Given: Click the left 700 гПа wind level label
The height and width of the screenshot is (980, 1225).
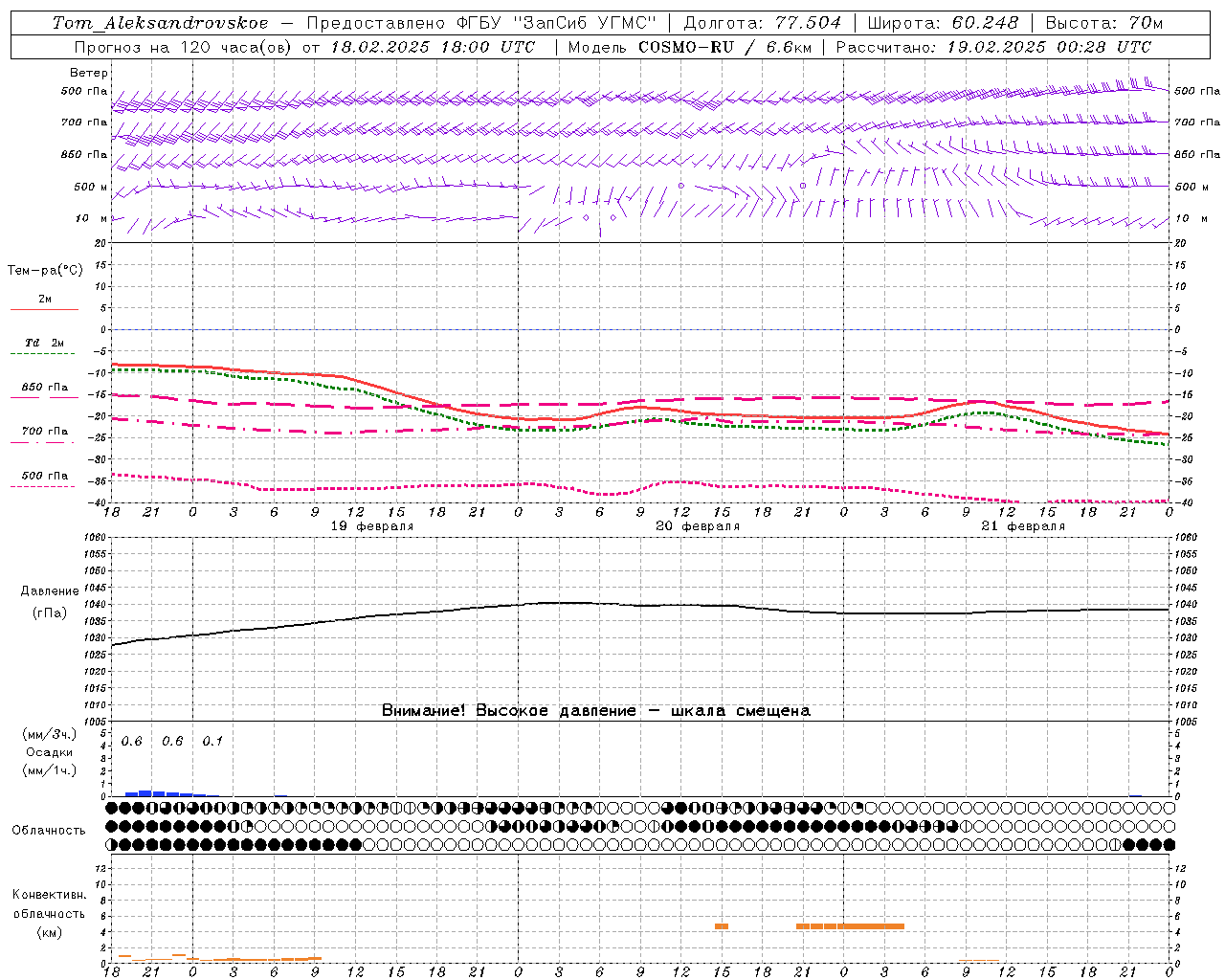Looking at the screenshot, I should click(84, 122).
